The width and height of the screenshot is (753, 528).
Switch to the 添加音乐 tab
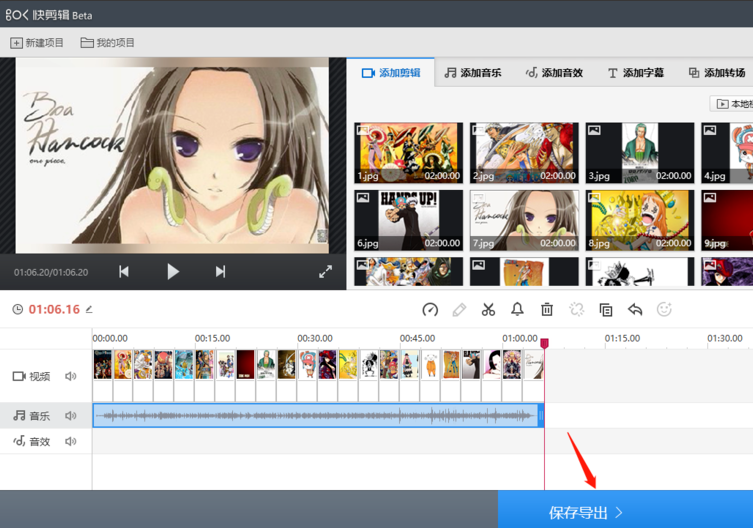473,73
